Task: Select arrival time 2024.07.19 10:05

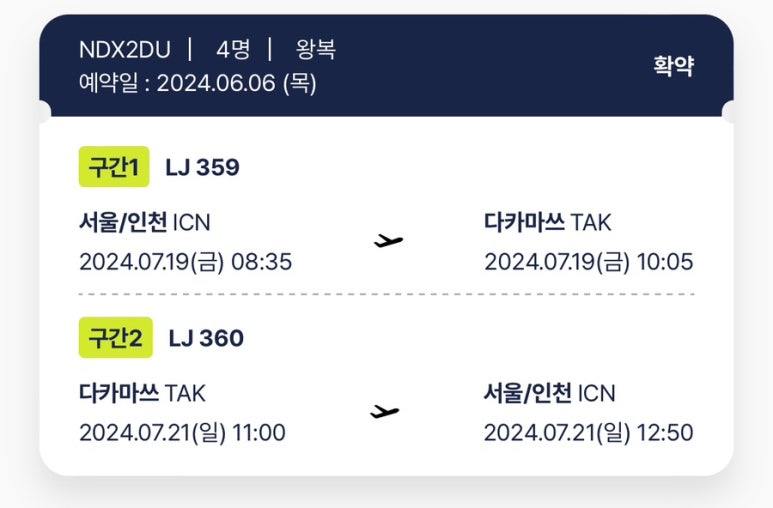Action: point(589,262)
